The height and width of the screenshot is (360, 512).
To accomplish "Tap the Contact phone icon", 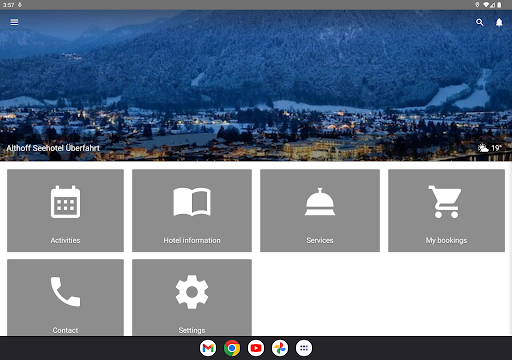I will 65,291.
